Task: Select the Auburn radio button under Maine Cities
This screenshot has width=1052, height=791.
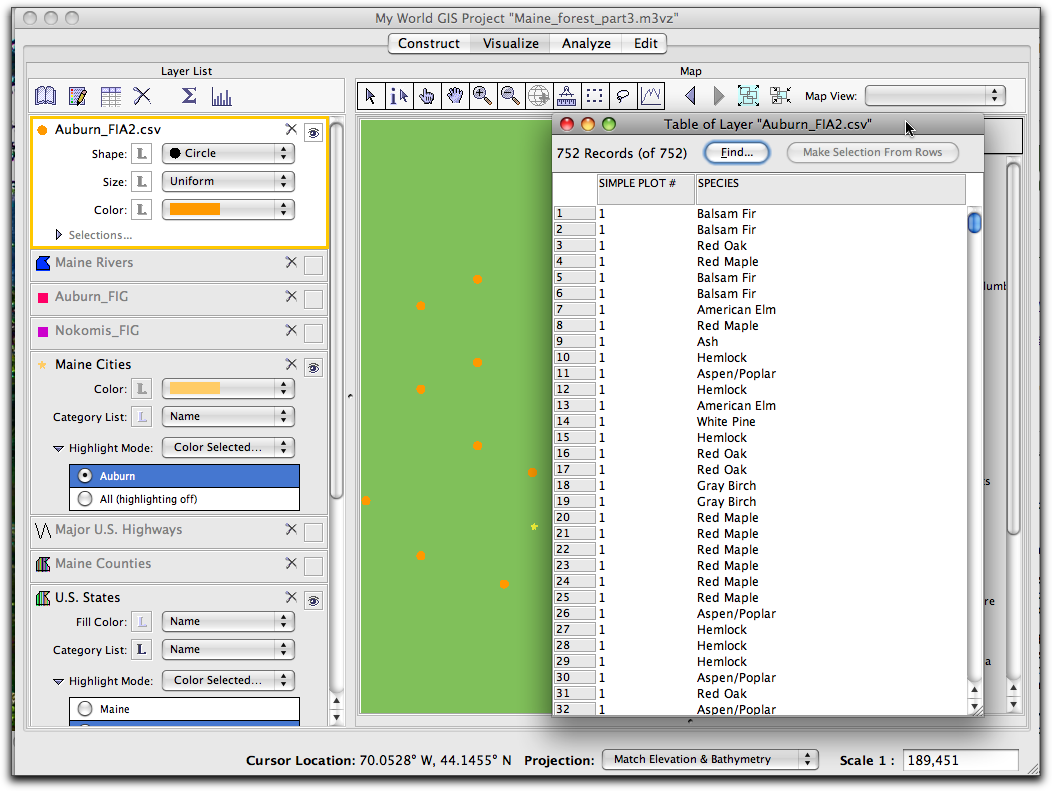Action: pos(85,475)
